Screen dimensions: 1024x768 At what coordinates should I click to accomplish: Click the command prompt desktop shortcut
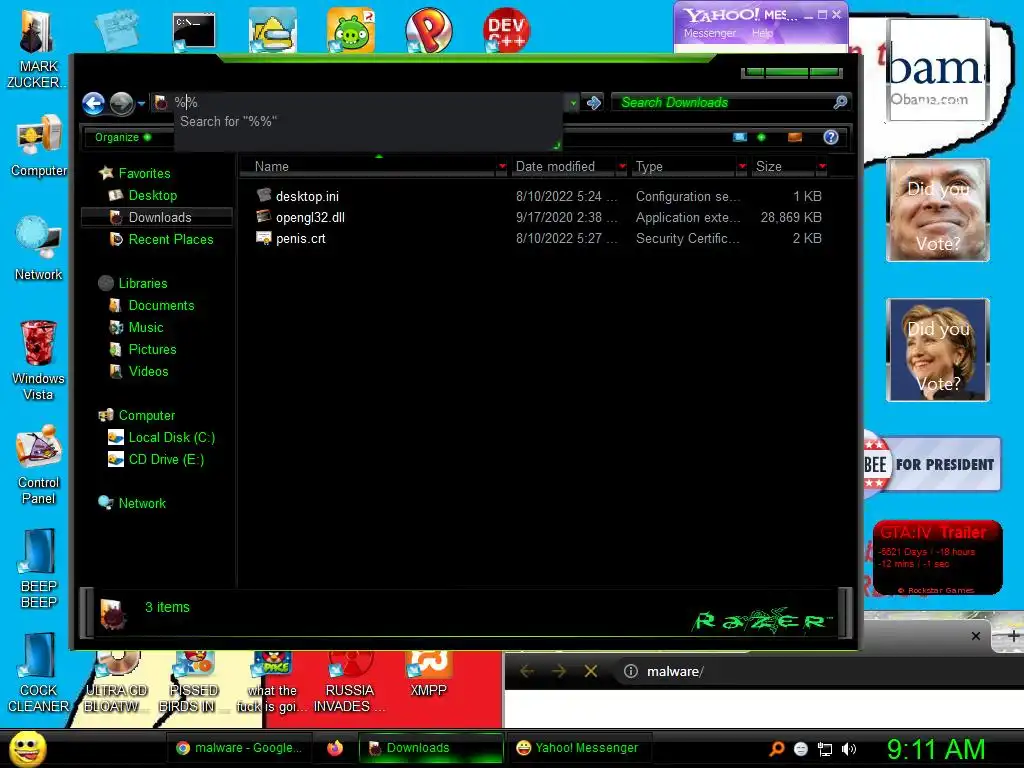(x=194, y=31)
